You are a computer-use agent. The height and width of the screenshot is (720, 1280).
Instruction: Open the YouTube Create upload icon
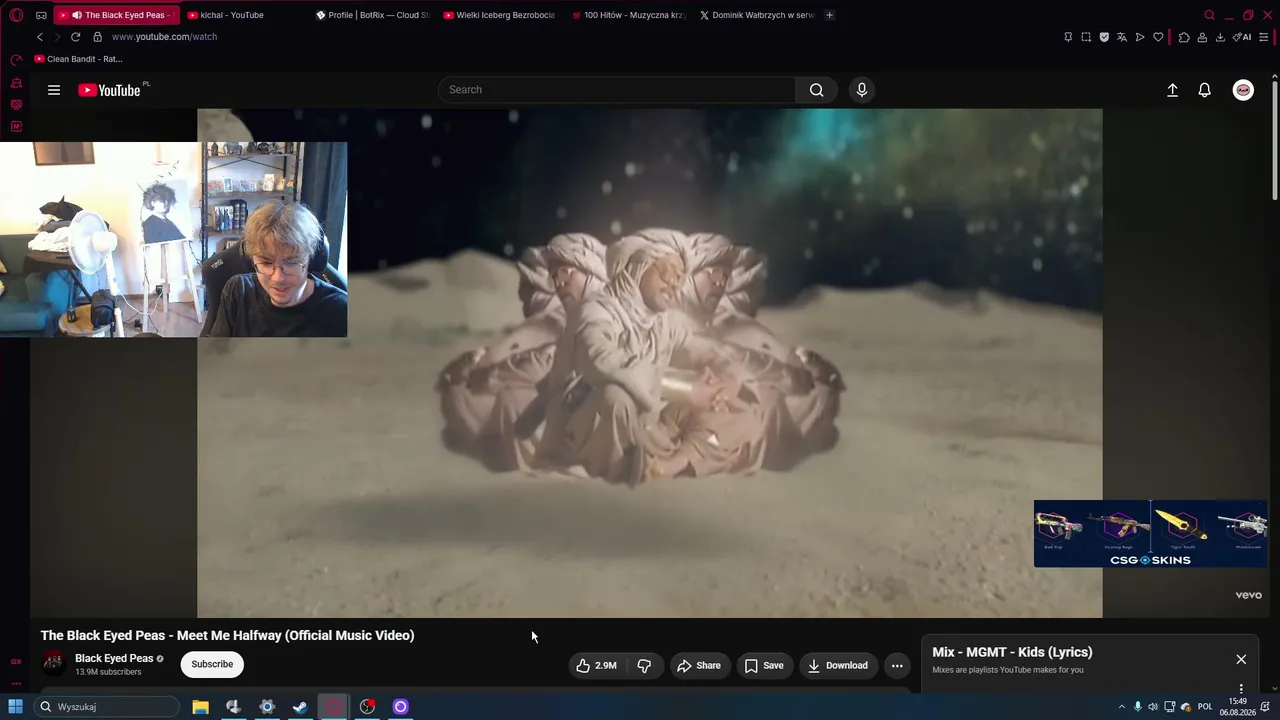point(1173,90)
